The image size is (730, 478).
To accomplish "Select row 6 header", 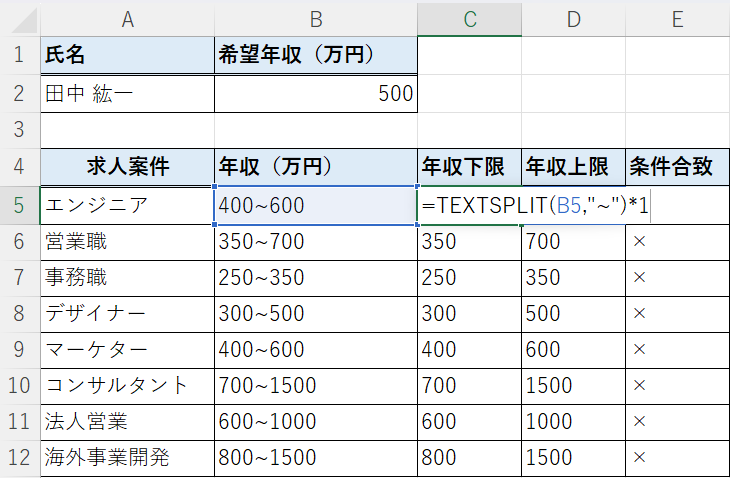I will pyautogui.click(x=20, y=242).
